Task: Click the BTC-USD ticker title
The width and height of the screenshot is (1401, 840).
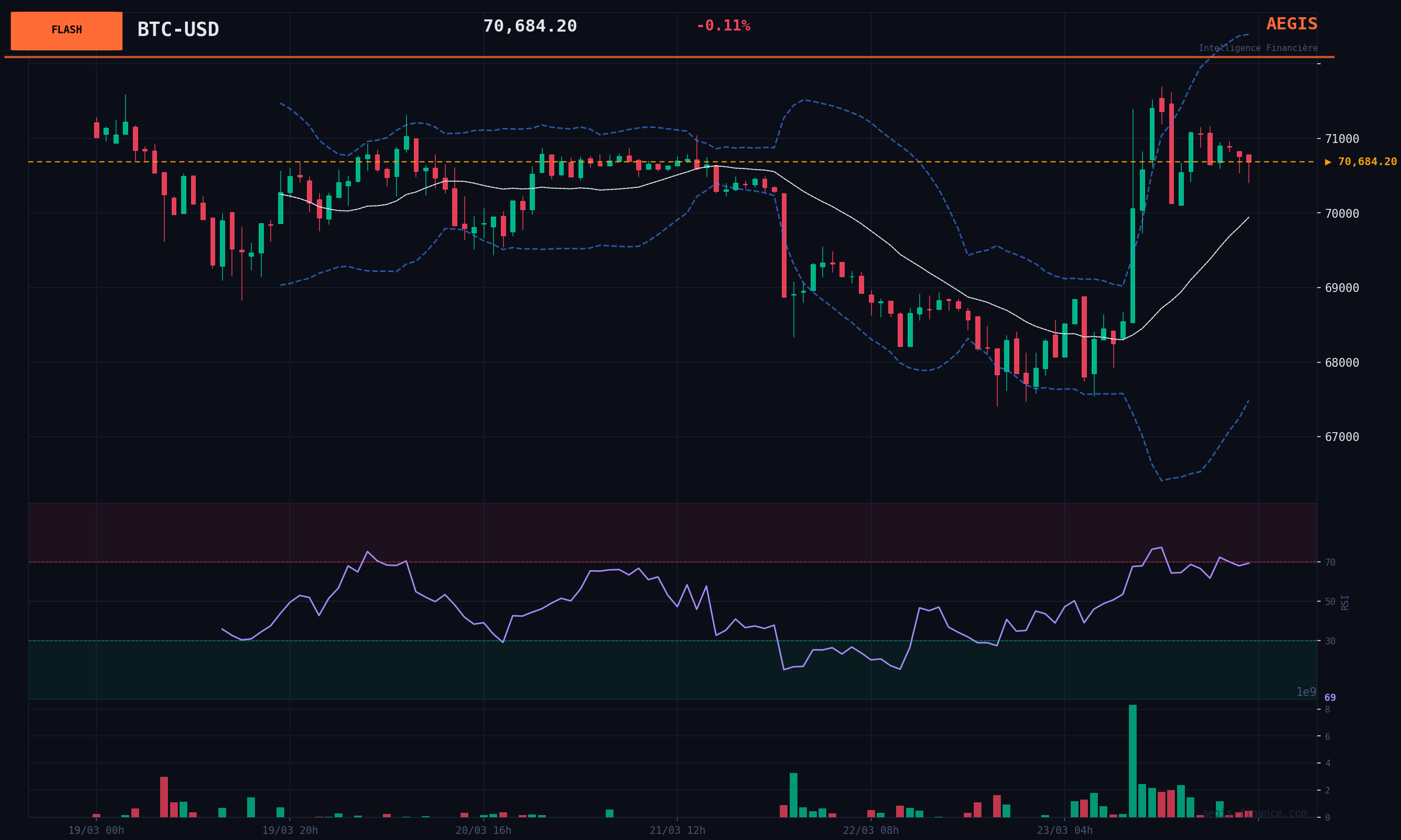Action: (178, 29)
